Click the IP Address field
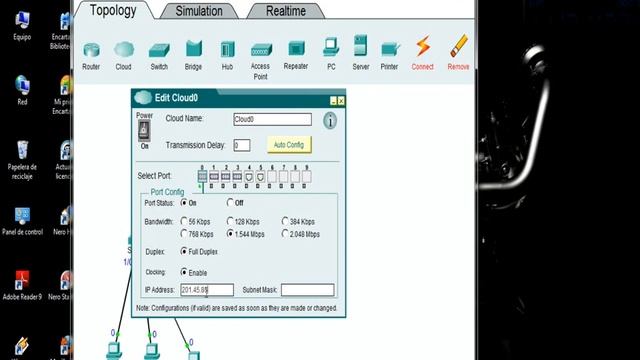 click(x=207, y=290)
